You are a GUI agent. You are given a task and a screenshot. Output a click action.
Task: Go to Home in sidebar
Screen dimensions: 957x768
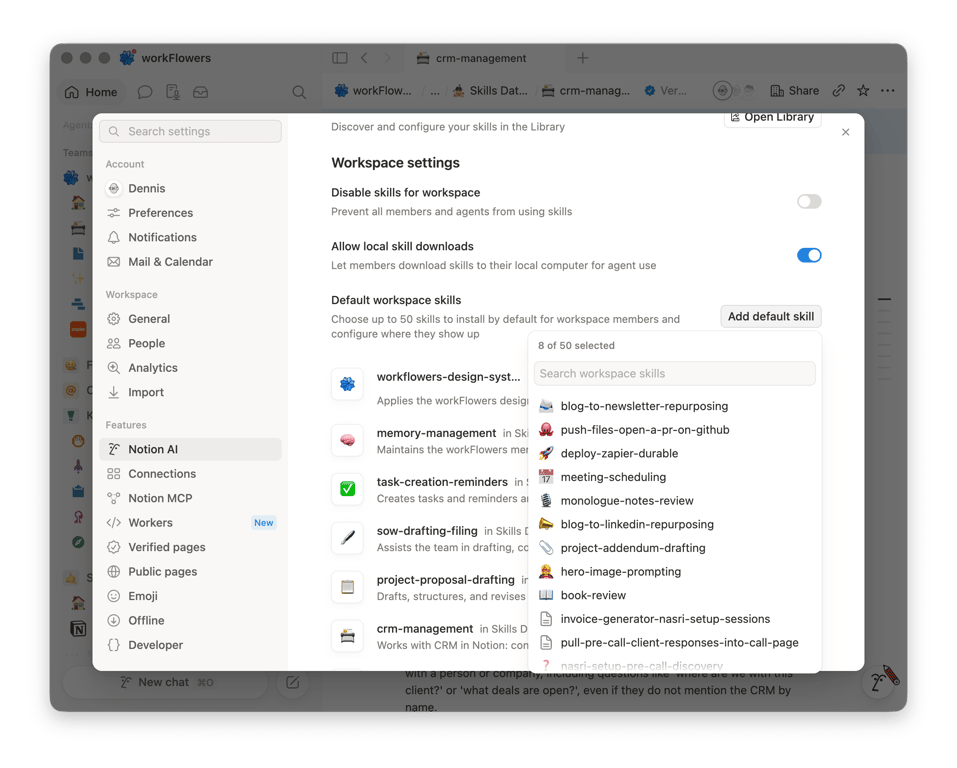coord(92,92)
